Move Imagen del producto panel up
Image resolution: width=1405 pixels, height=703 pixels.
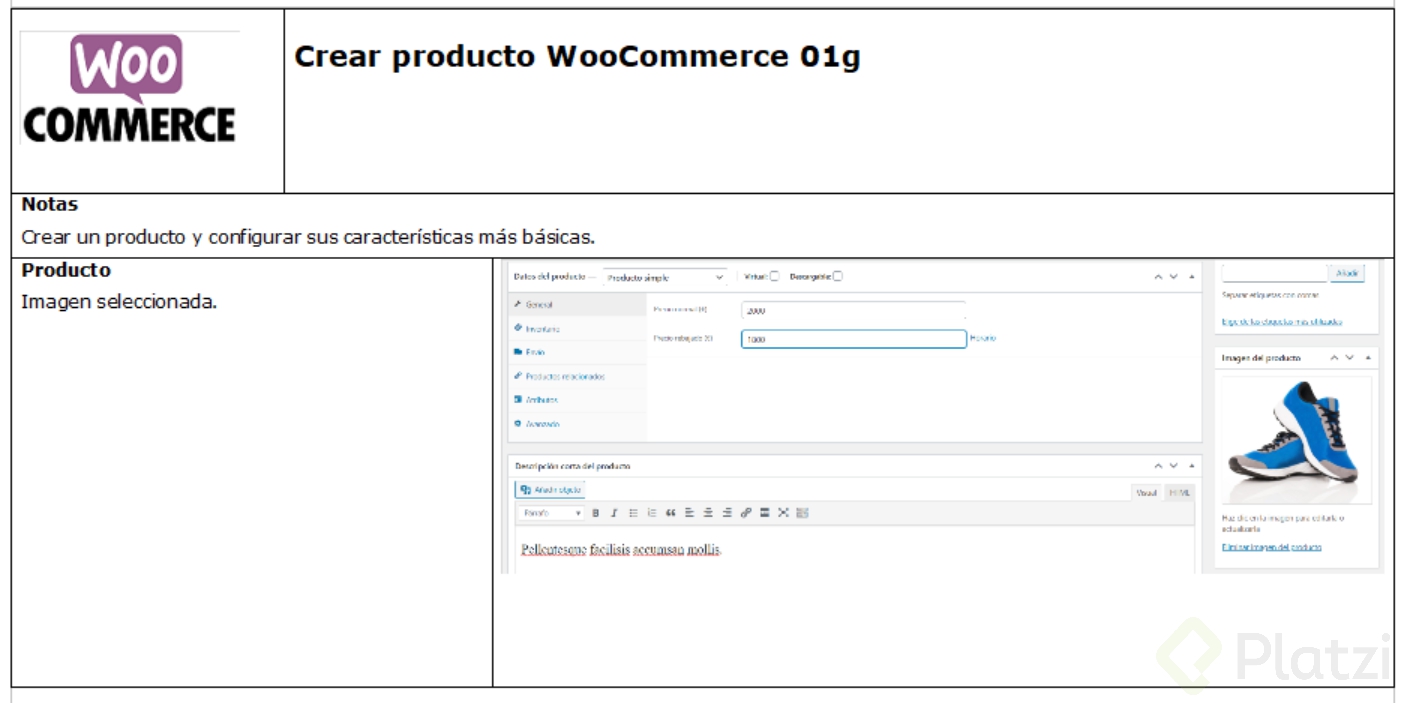point(1334,357)
